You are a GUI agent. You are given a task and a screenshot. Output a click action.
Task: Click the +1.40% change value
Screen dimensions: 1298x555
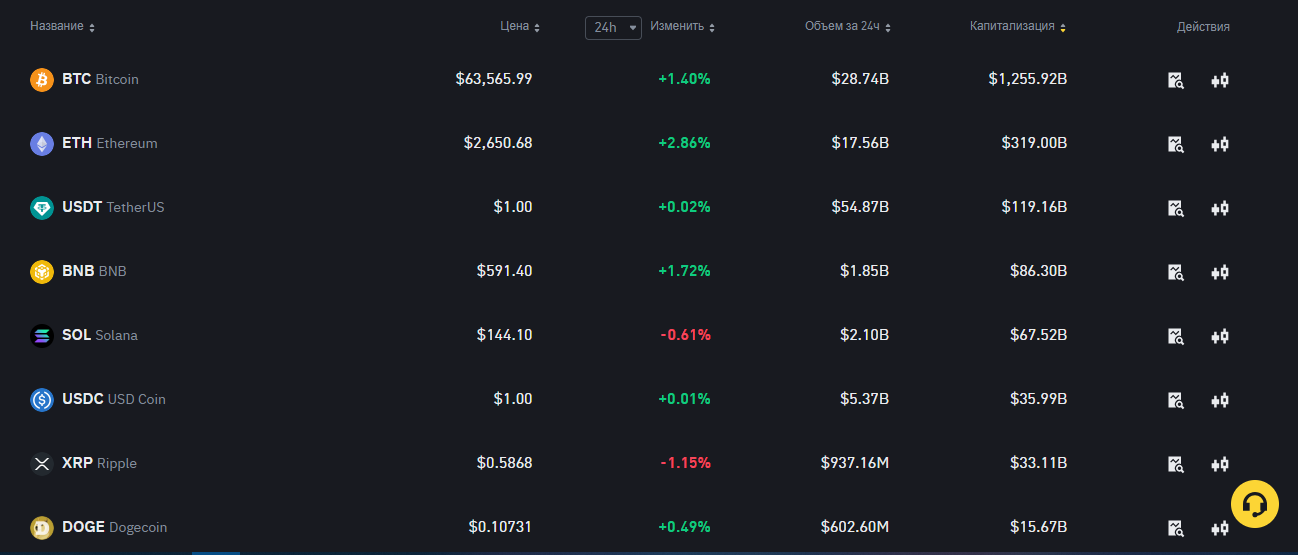tap(684, 79)
